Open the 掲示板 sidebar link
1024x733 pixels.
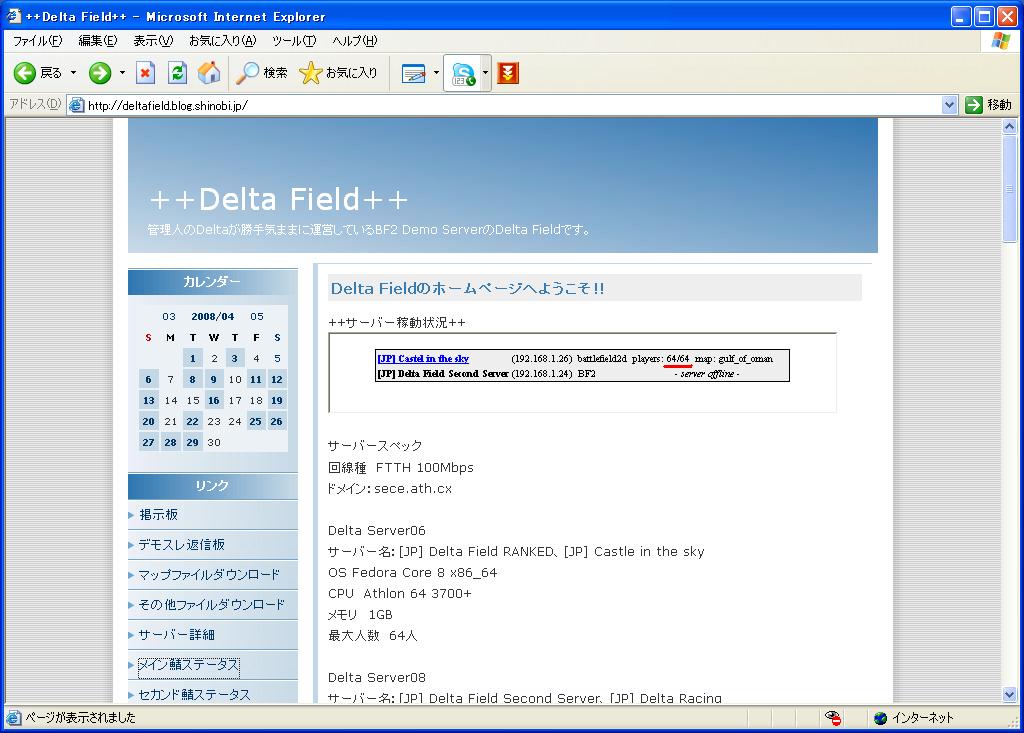pos(158,515)
